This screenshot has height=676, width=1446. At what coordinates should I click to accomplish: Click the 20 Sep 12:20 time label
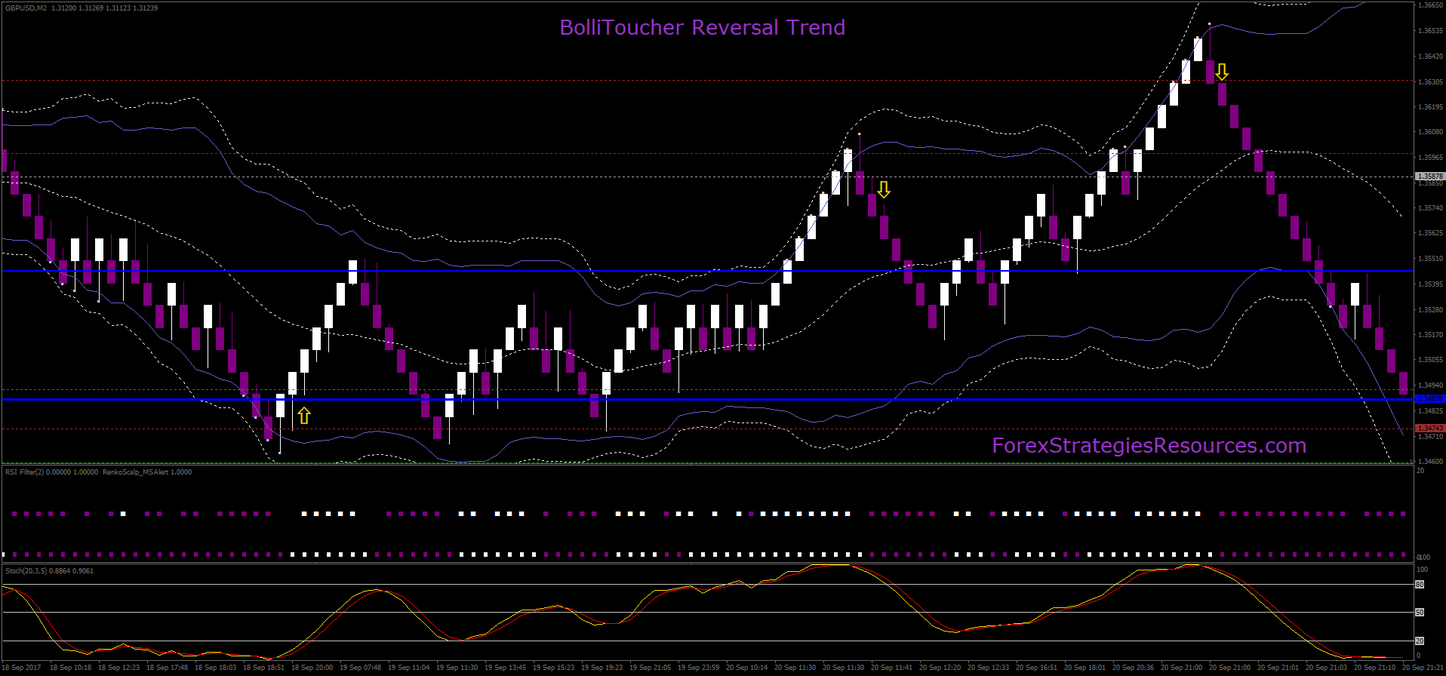click(x=939, y=667)
